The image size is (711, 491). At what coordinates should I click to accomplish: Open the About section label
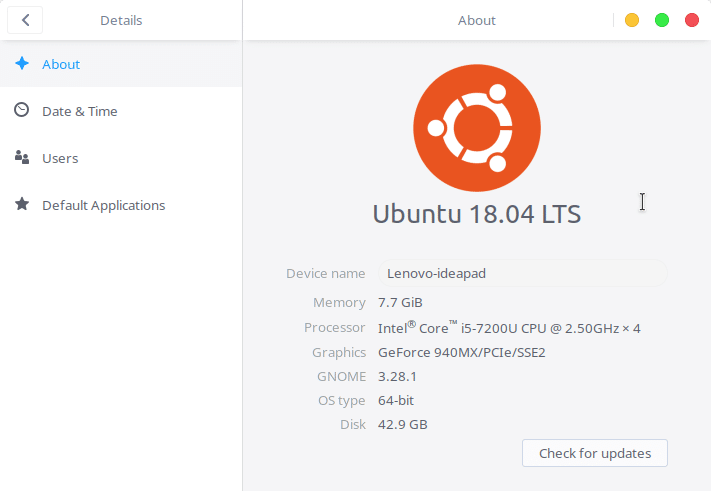click(x=61, y=64)
